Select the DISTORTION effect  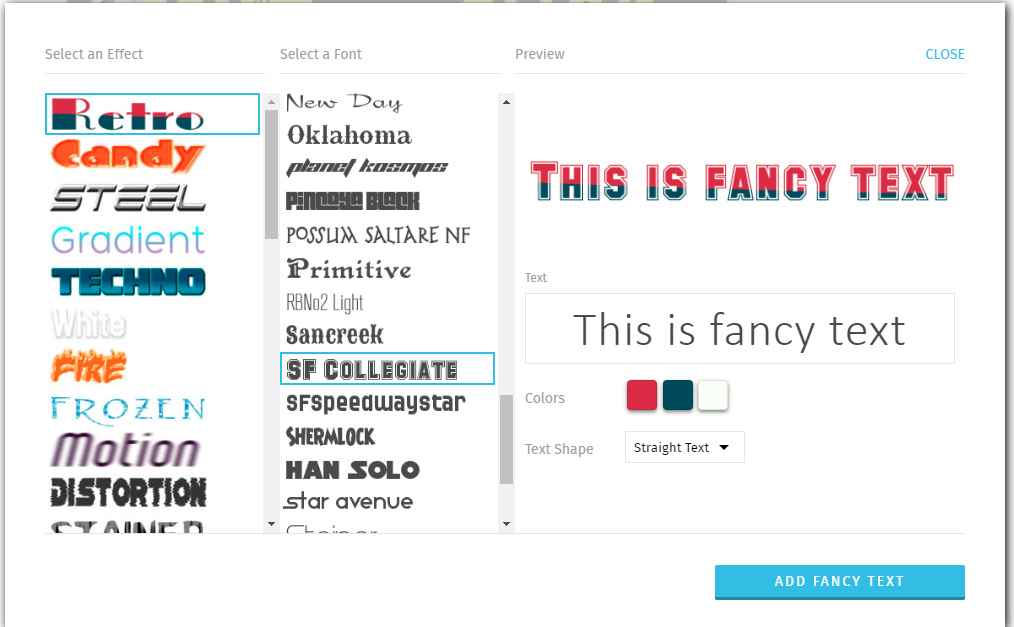[x=128, y=492]
